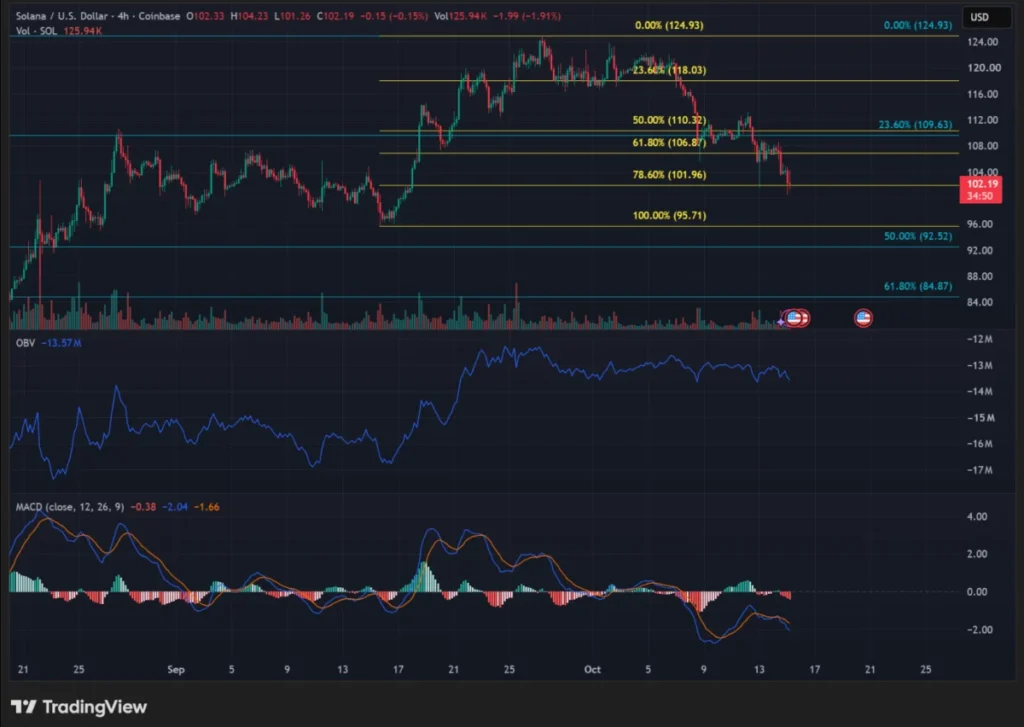Click the teal 50.00% (92.52) level label
The image size is (1024, 727).
click(918, 236)
